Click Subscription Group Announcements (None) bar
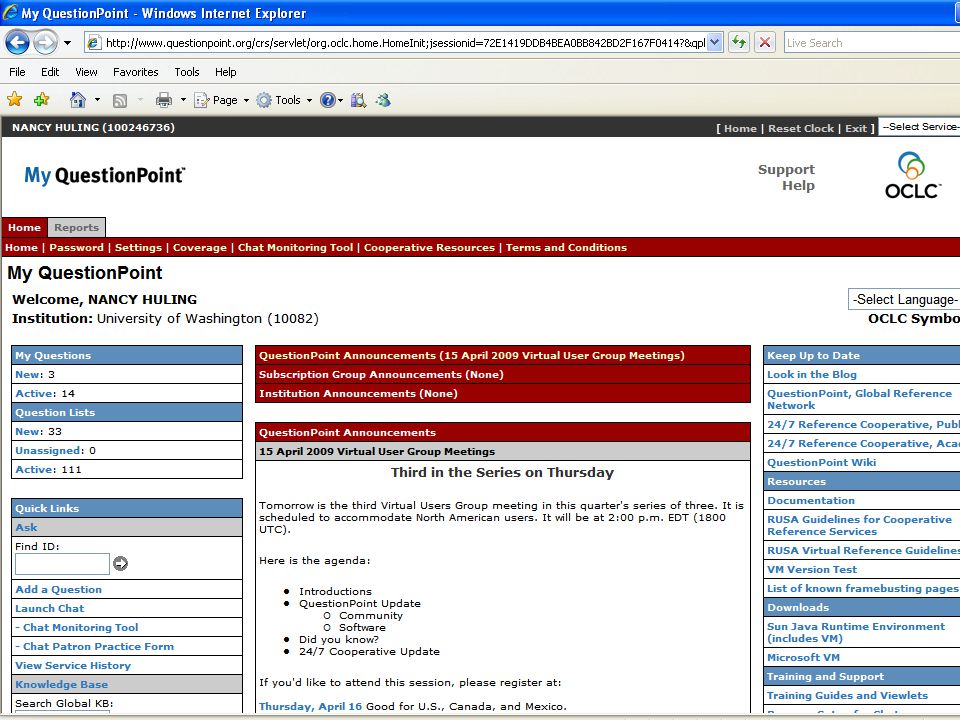 click(x=503, y=375)
